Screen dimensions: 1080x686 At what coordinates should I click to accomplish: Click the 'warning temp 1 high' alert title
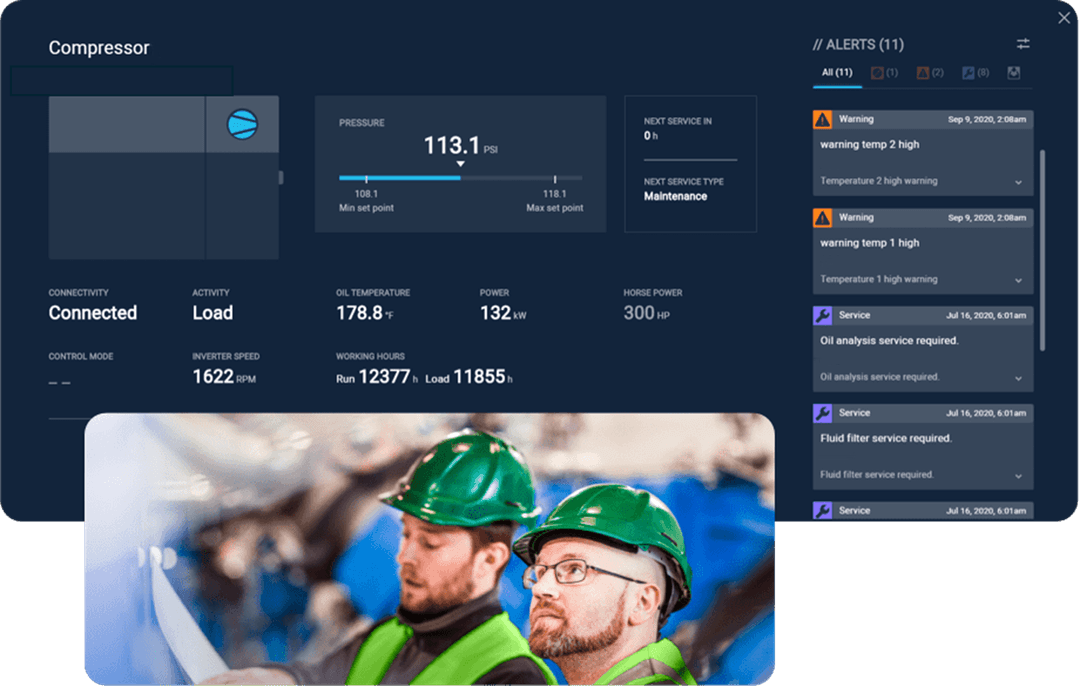click(x=870, y=243)
